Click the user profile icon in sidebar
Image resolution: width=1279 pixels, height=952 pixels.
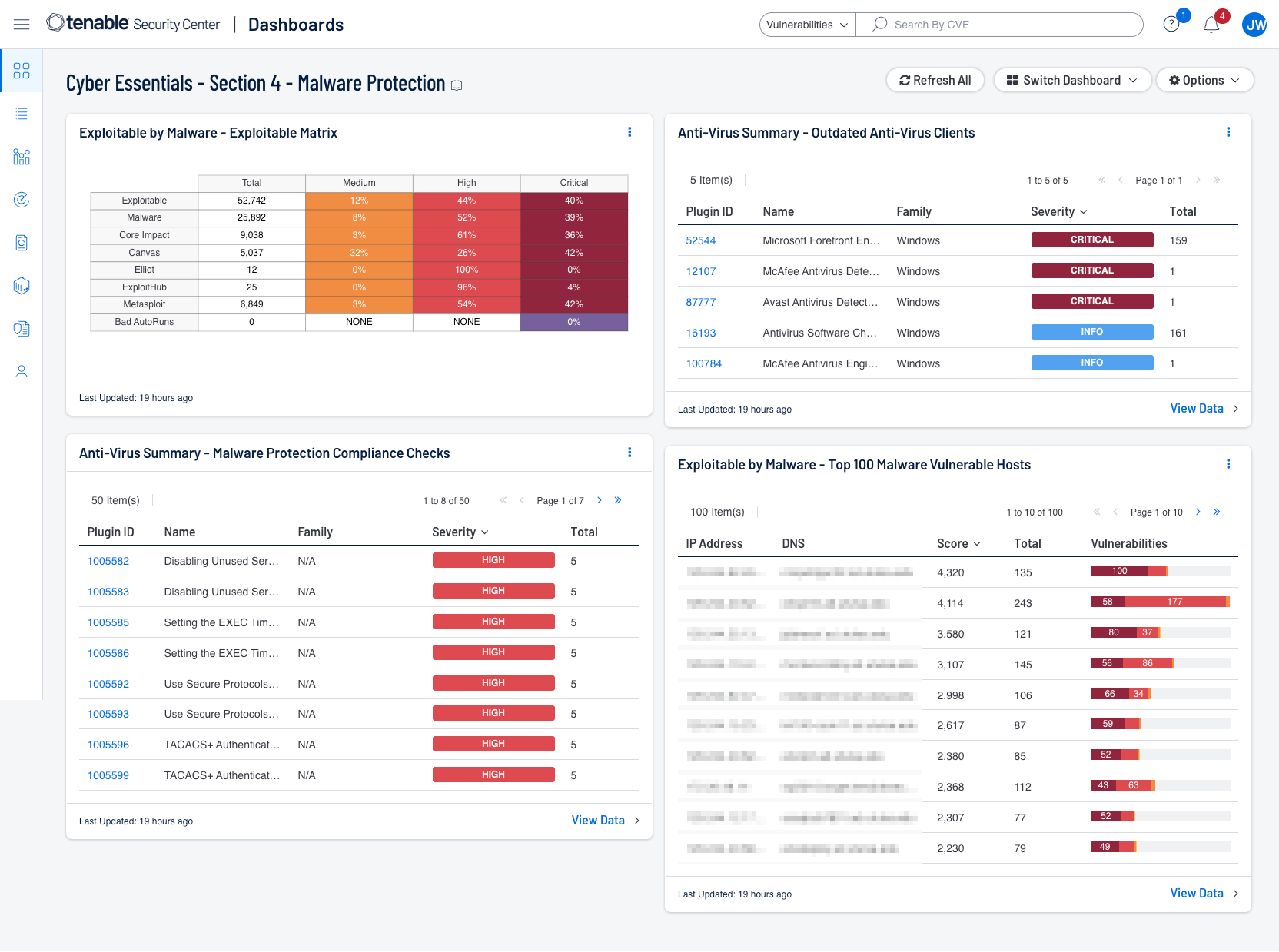point(22,372)
